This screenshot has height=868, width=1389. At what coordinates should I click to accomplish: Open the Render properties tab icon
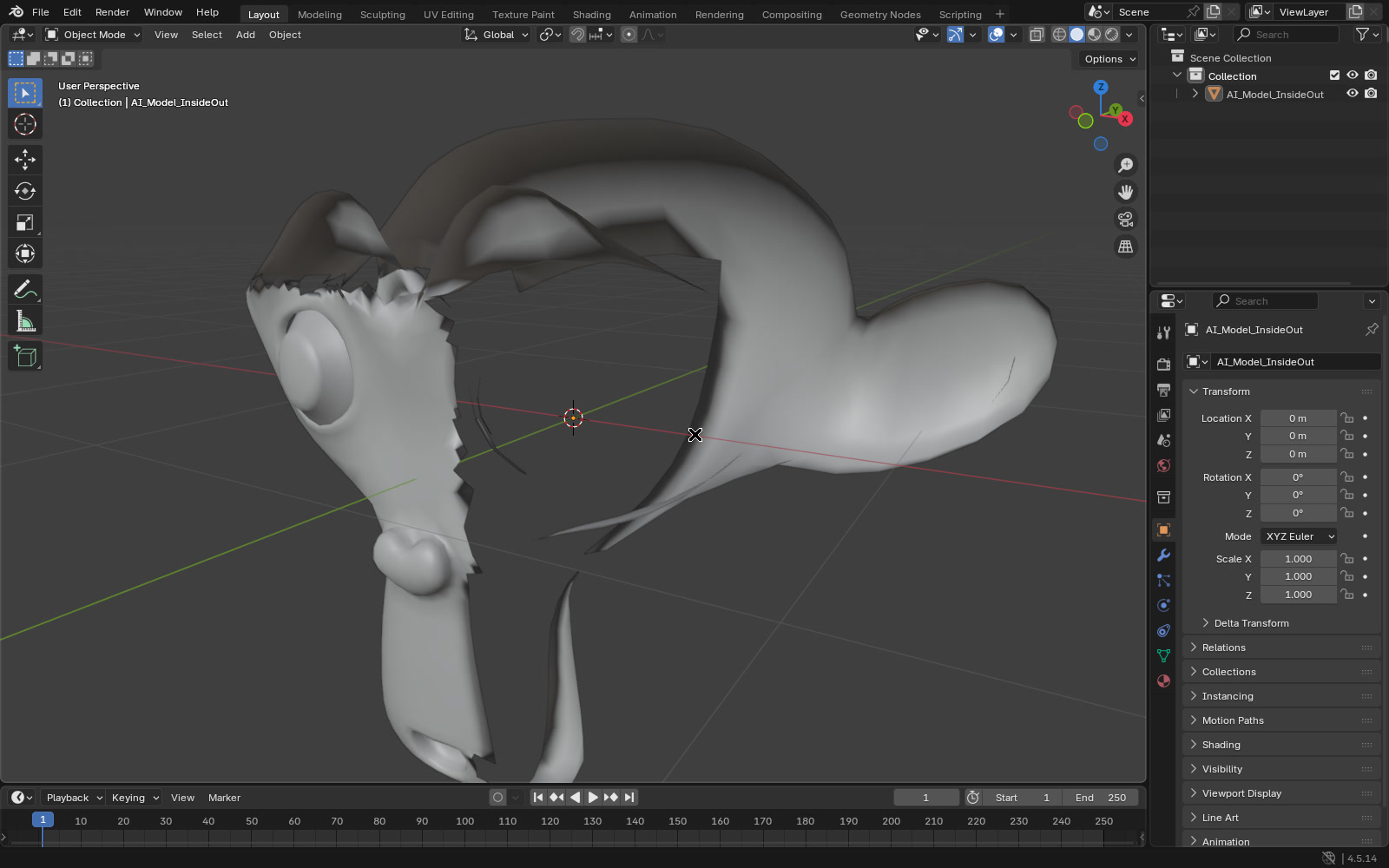pyautogui.click(x=1164, y=365)
